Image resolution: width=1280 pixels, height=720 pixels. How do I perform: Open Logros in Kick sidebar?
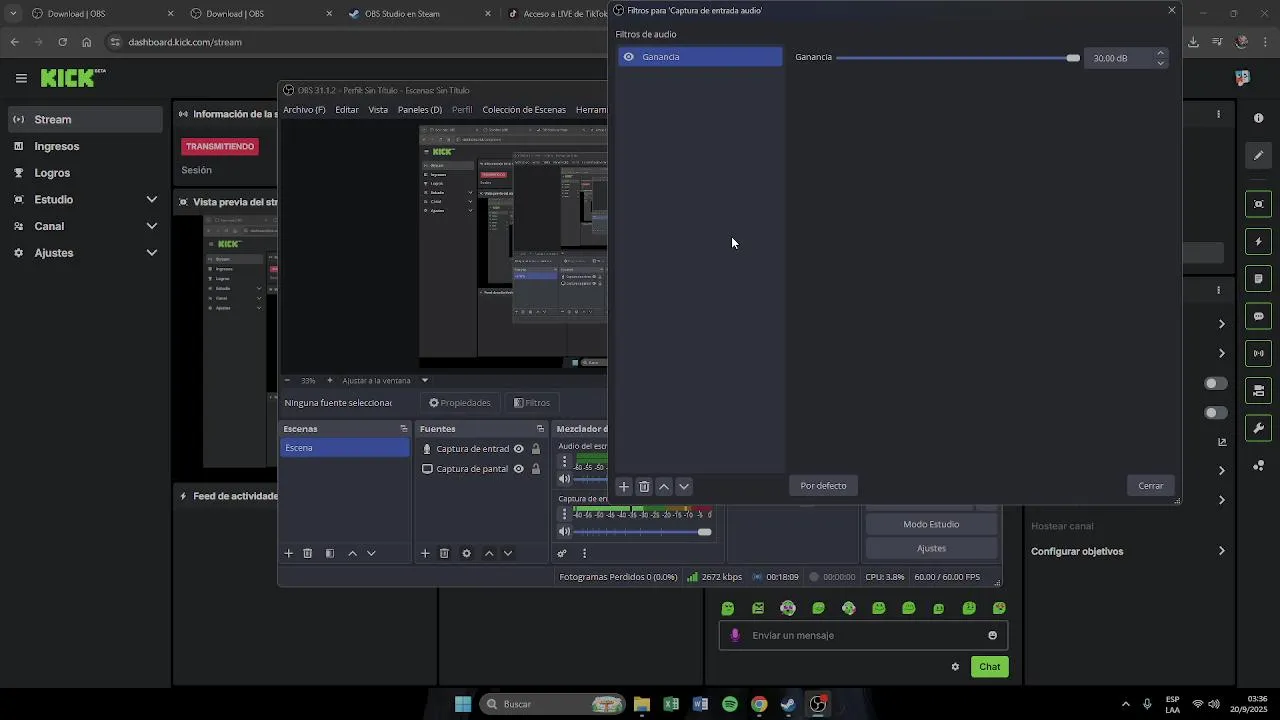[x=84, y=173]
